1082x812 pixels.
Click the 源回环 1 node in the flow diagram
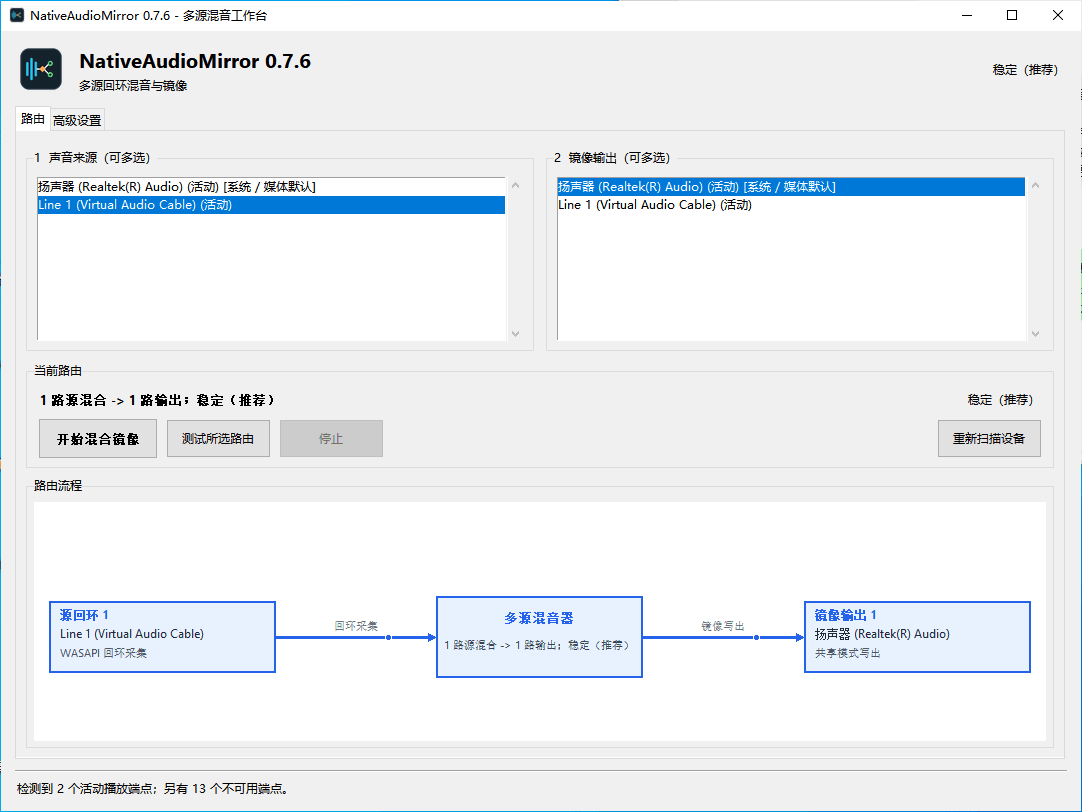click(x=163, y=637)
